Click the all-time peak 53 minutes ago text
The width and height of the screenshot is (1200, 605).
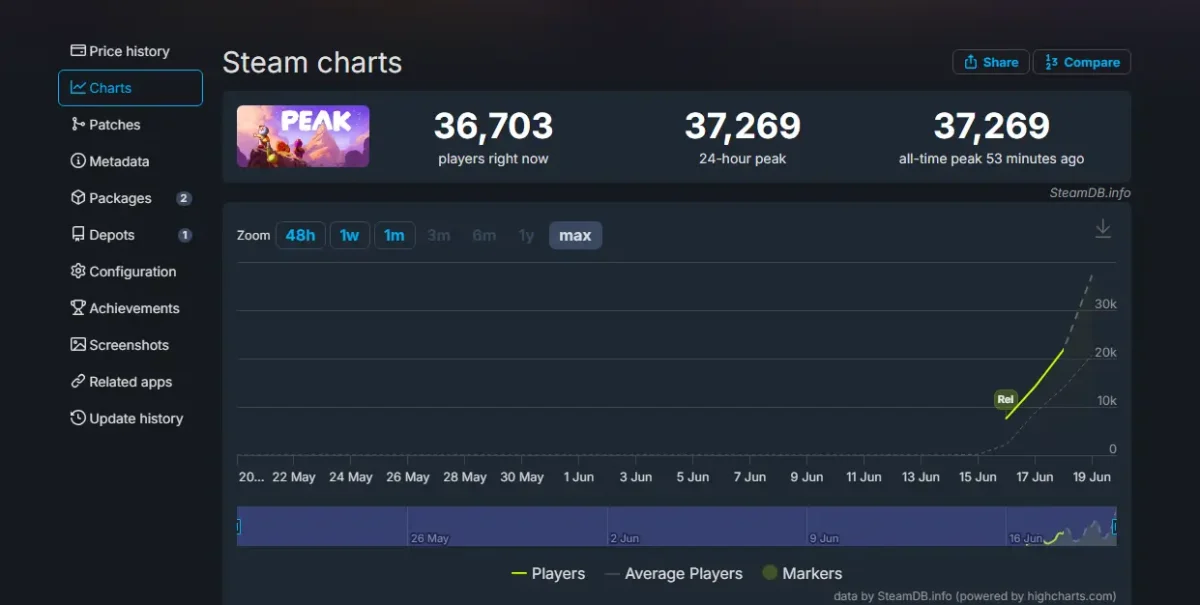tap(991, 159)
